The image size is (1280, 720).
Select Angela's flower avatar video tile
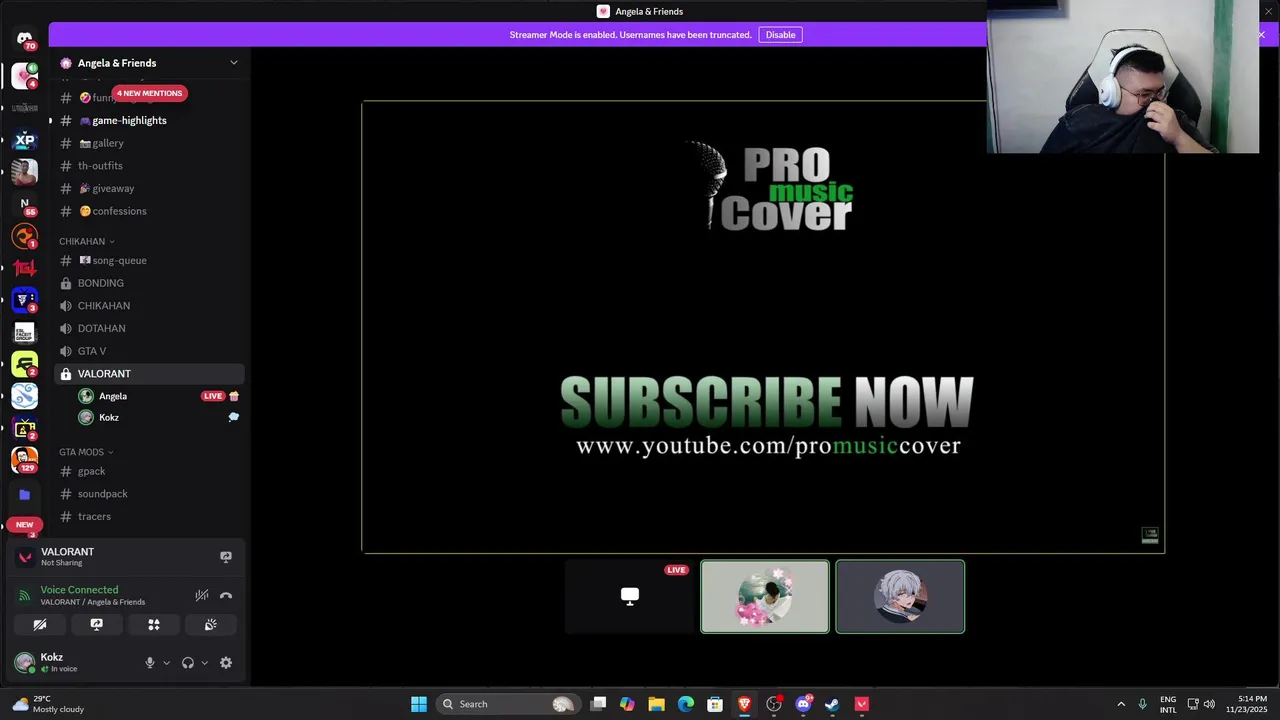[x=765, y=596]
